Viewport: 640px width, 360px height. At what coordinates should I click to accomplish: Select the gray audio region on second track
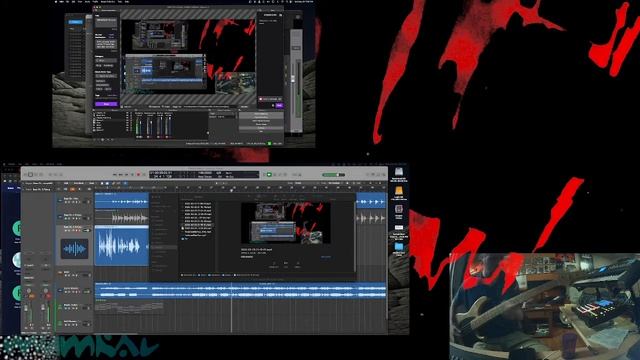122,217
